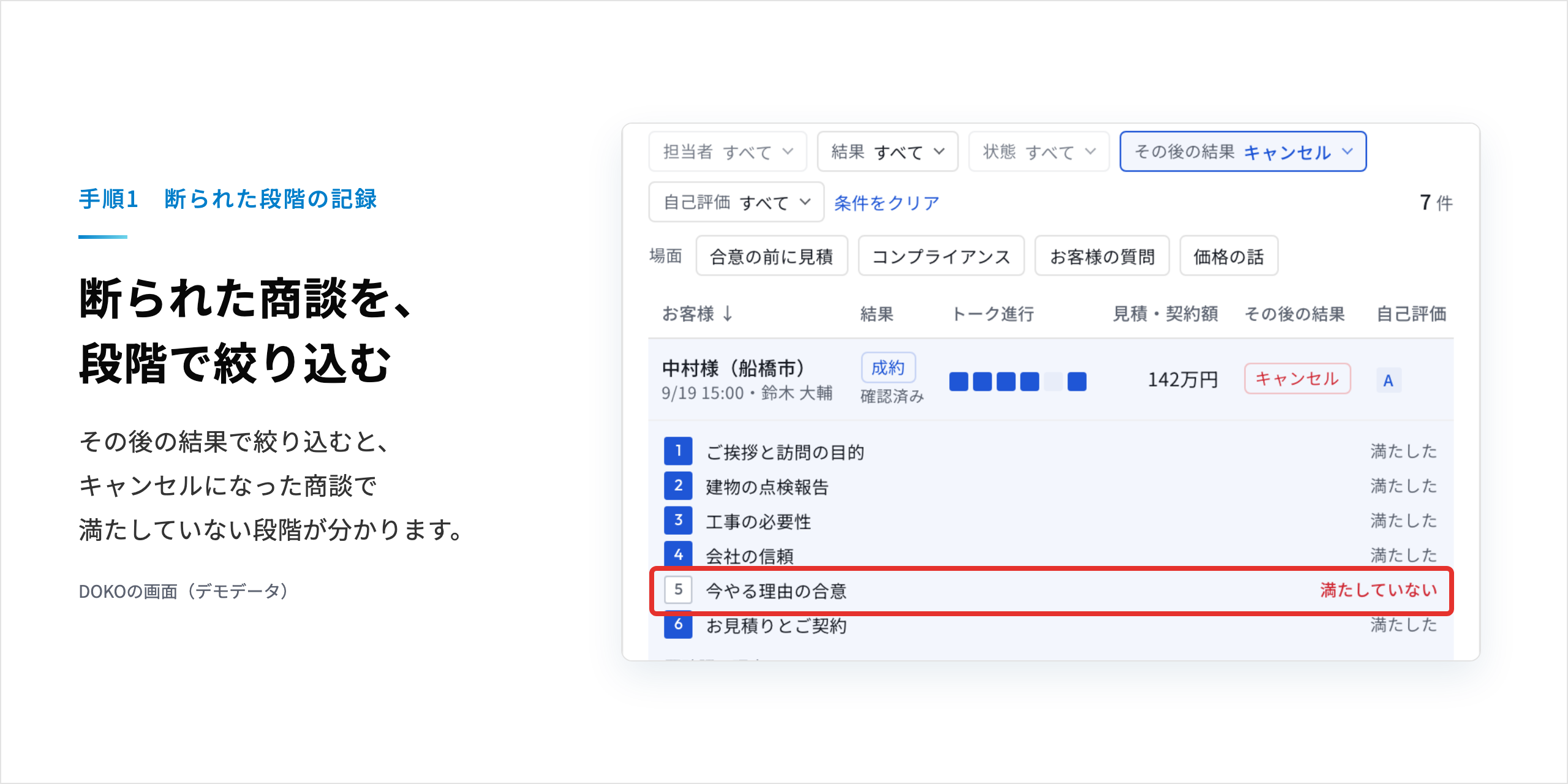Image resolution: width=1568 pixels, height=784 pixels.
Task: Select step 4 会社の信頼
Action: [x=1051, y=555]
